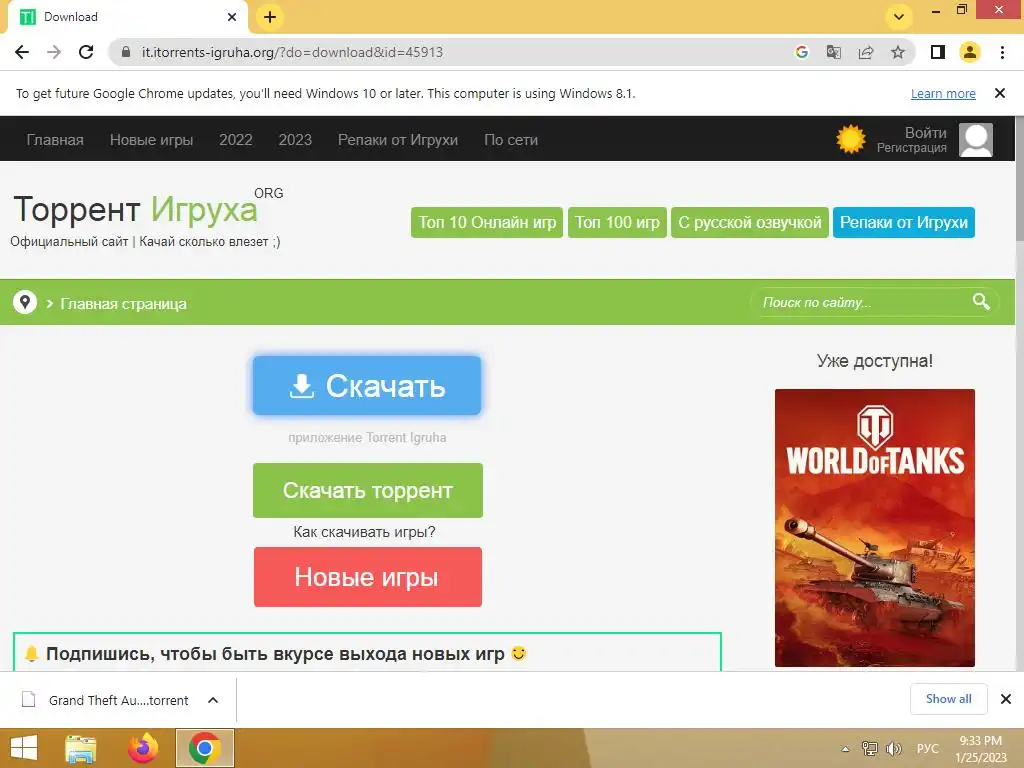Screen dimensions: 1024x768
Task: Click Show all downloads button
Action: click(948, 699)
